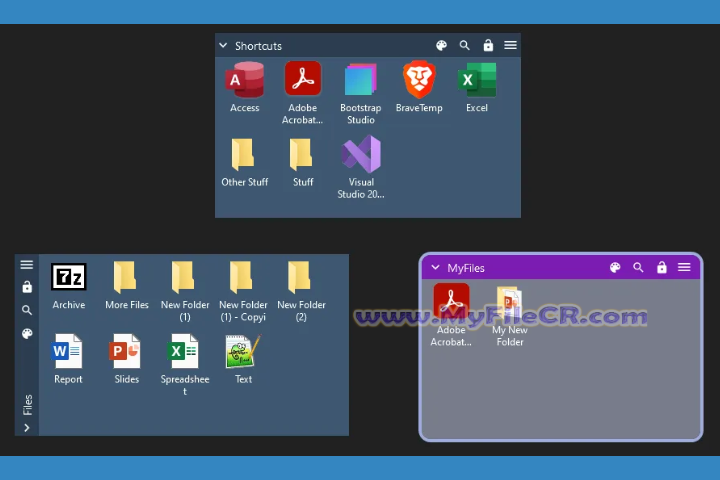Toggle the lock on Shortcuts panel

coord(488,45)
